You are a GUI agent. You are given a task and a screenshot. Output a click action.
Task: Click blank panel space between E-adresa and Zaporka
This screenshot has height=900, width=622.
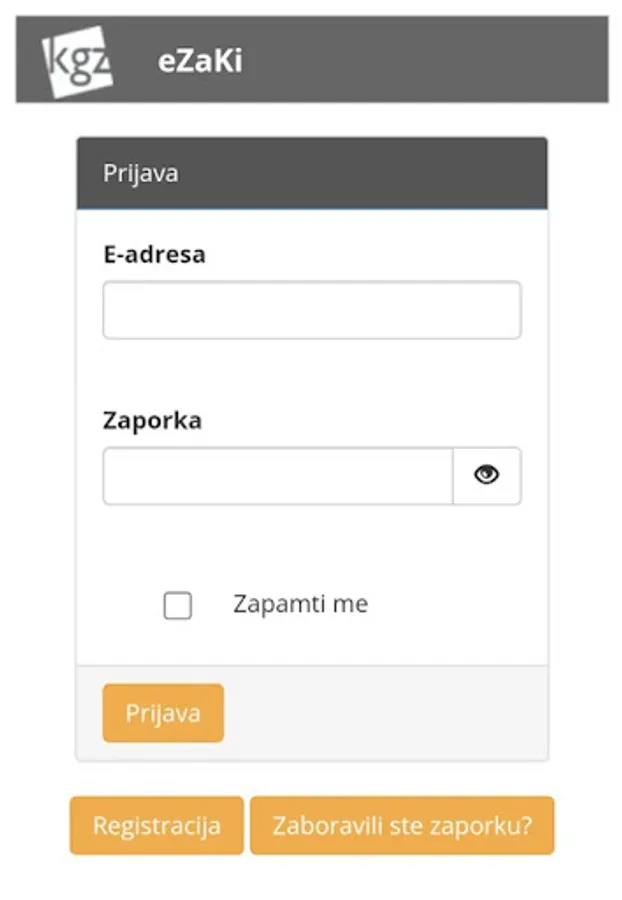pos(311,375)
